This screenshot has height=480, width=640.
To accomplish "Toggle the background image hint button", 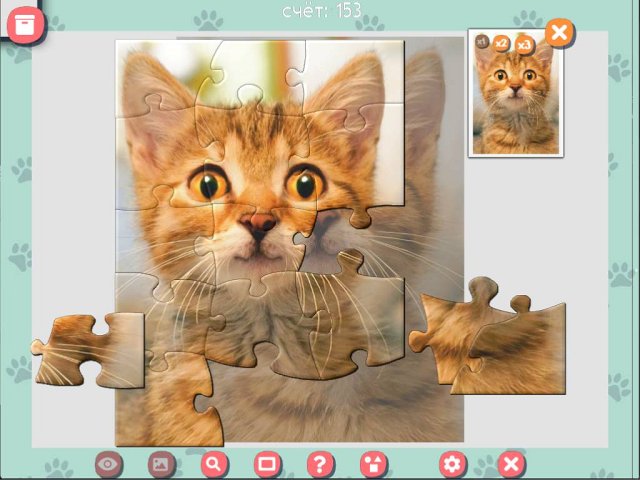I will pyautogui.click(x=161, y=464).
